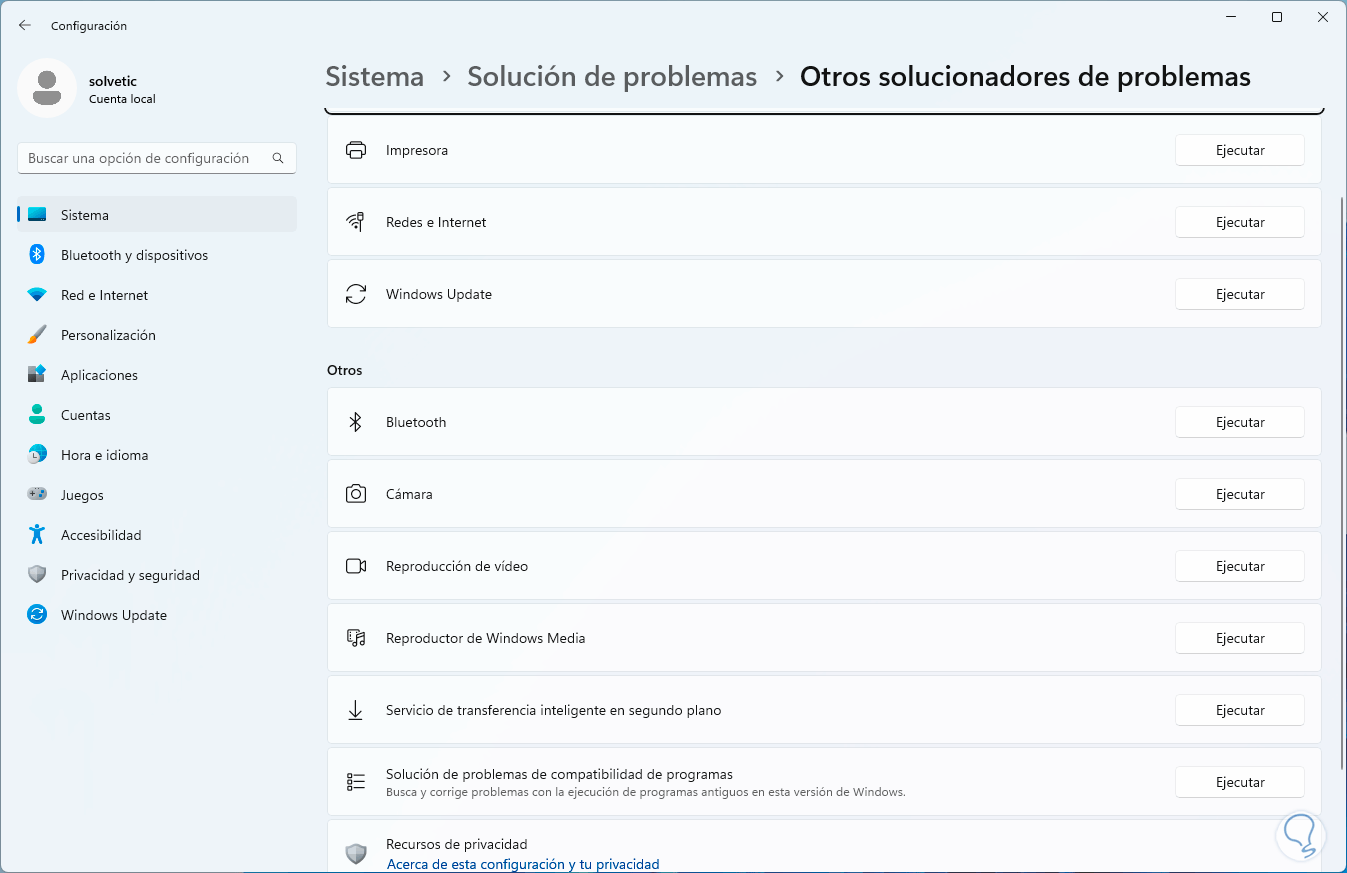This screenshot has height=873, width=1347.
Task: Run the Redes e Internet troubleshooter
Action: 1240,222
